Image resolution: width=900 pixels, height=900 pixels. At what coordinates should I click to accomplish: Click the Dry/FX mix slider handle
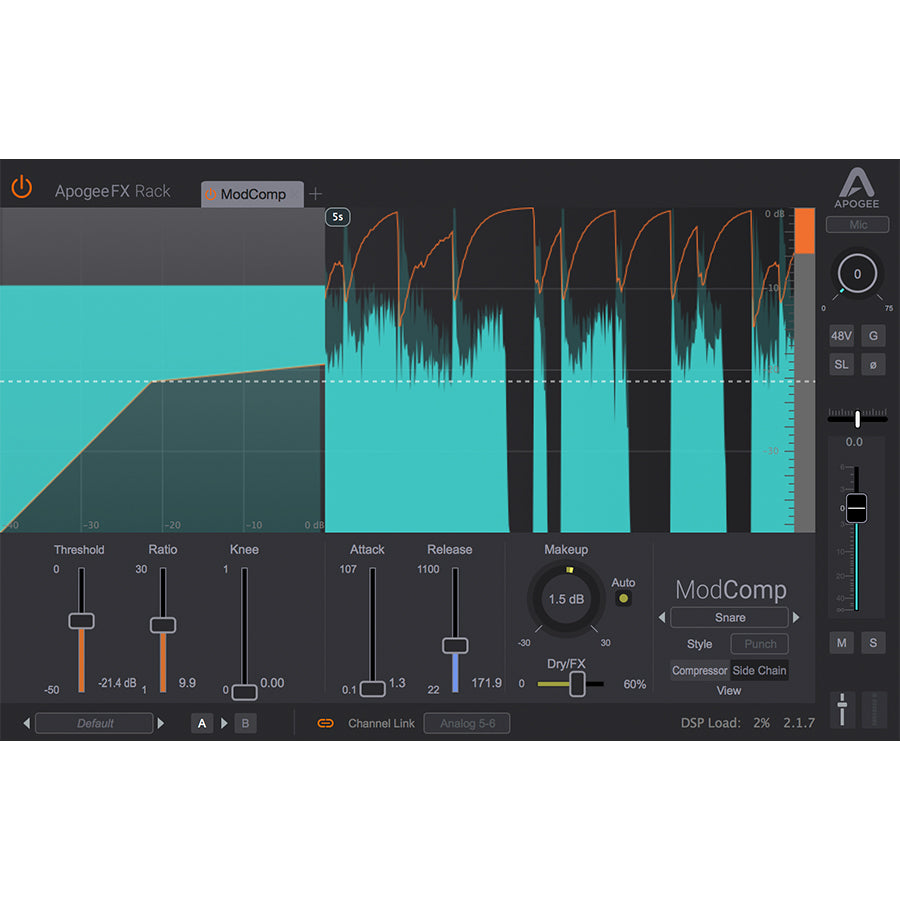578,683
